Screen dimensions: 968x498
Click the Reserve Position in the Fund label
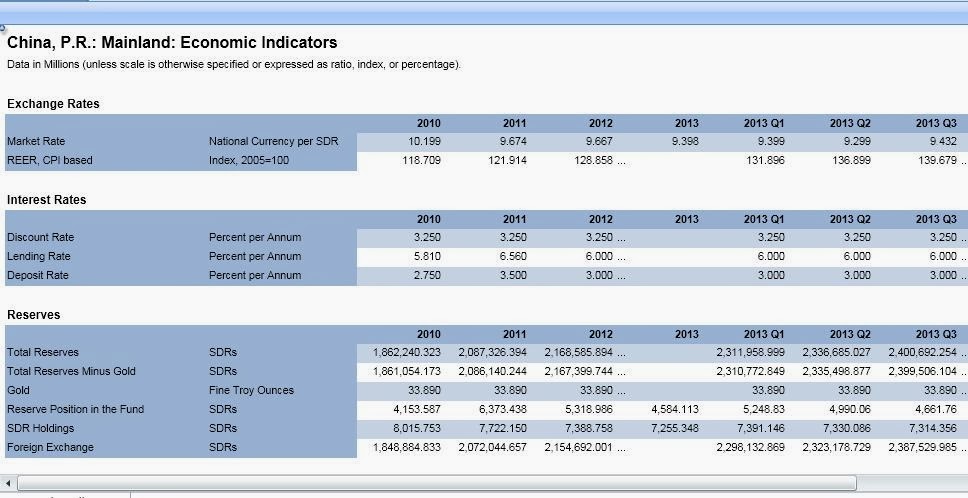[75, 409]
